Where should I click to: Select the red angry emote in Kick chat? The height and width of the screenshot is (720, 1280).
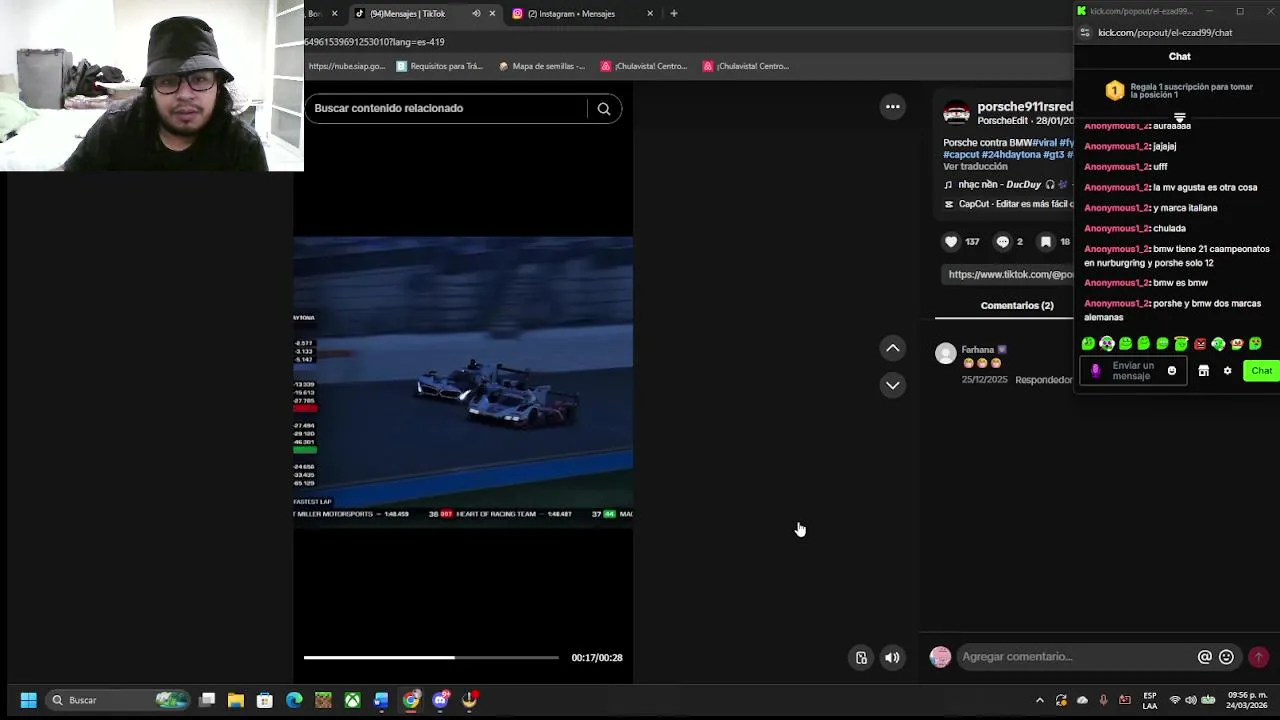click(x=1200, y=344)
